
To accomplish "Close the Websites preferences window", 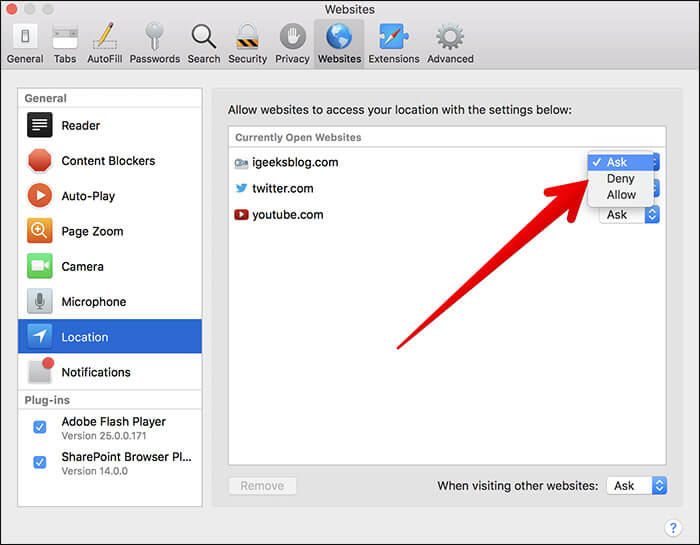I will [12, 8].
